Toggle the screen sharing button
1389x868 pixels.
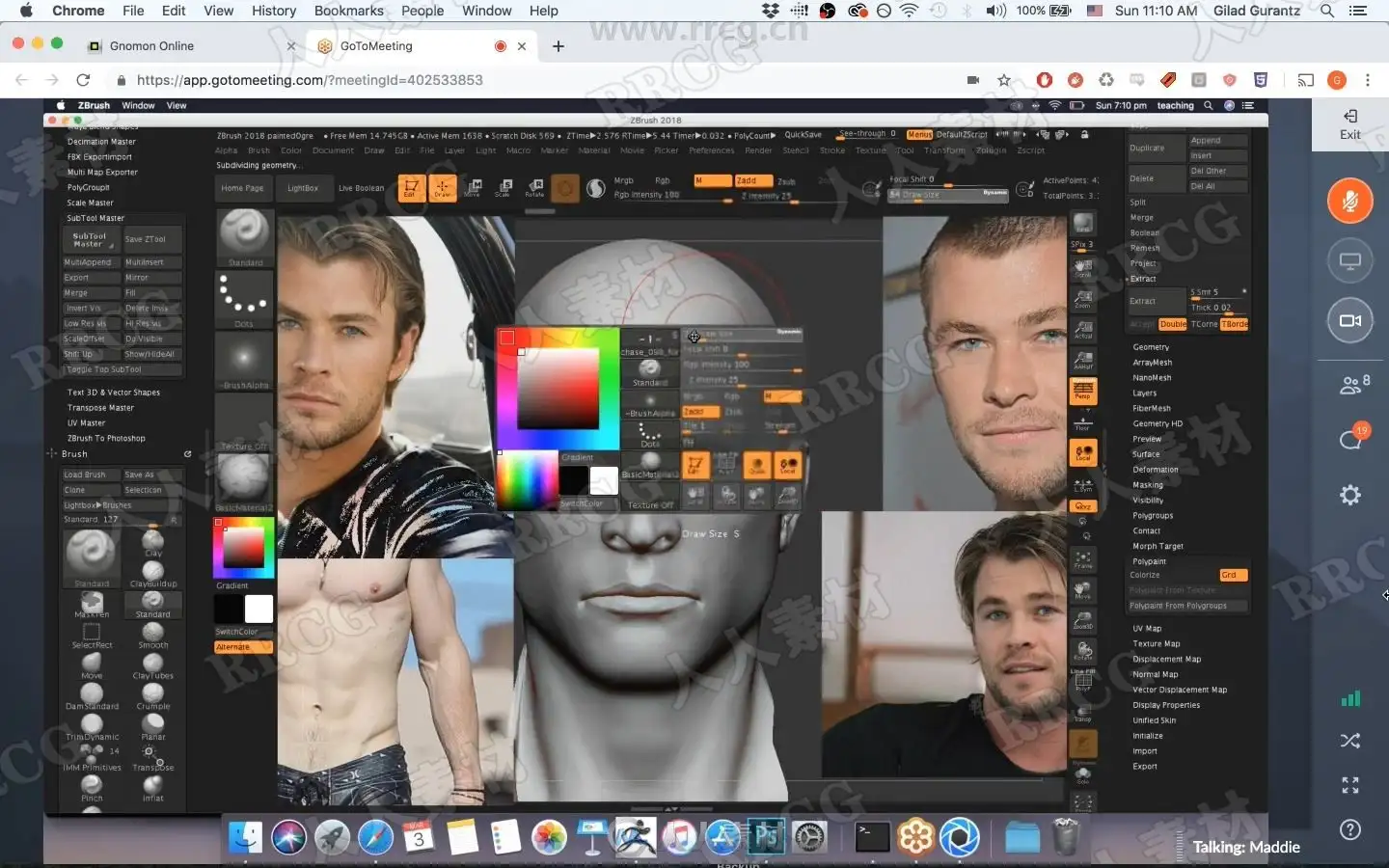1349,261
